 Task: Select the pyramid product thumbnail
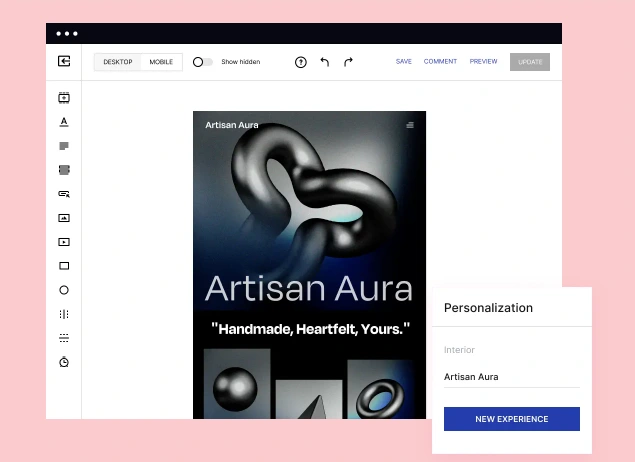coord(309,399)
